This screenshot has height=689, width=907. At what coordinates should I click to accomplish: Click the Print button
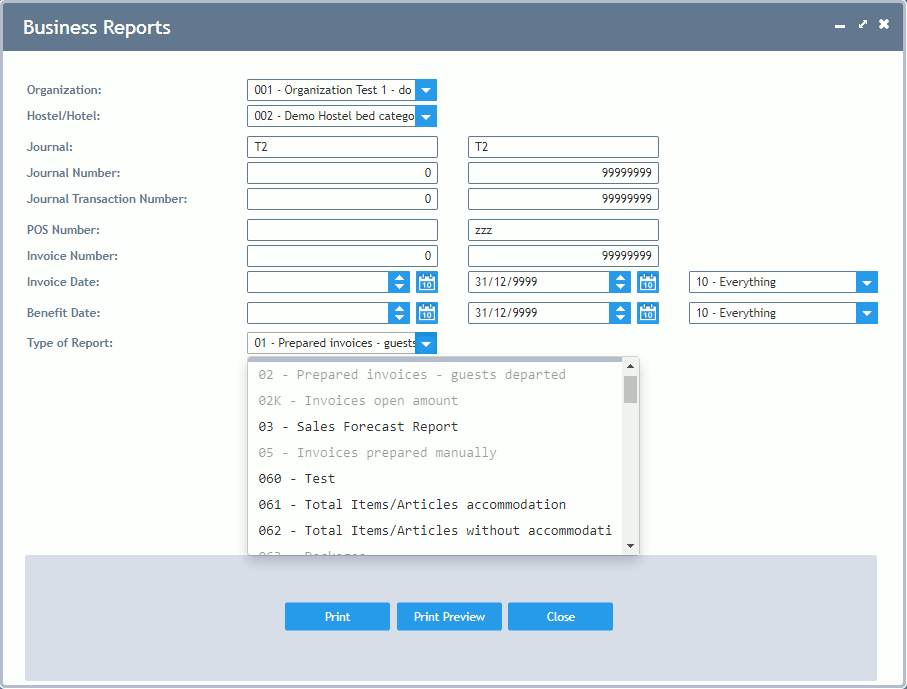pos(337,617)
